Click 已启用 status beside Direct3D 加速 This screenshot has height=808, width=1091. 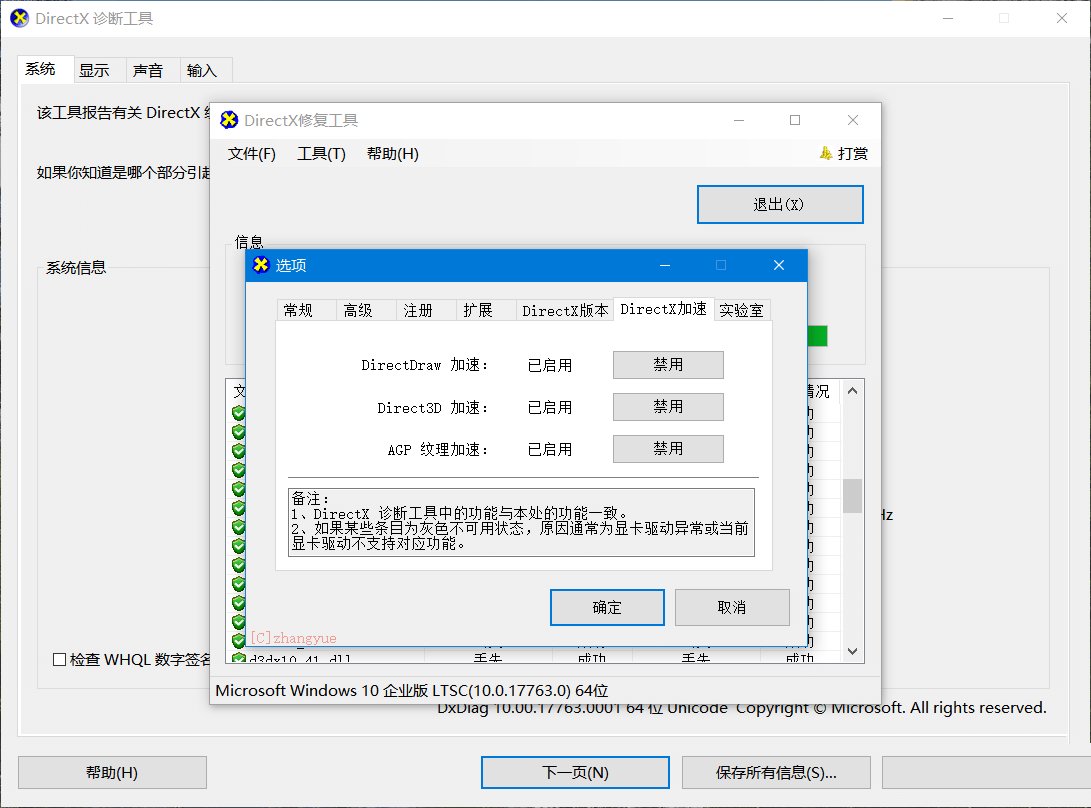click(x=550, y=408)
